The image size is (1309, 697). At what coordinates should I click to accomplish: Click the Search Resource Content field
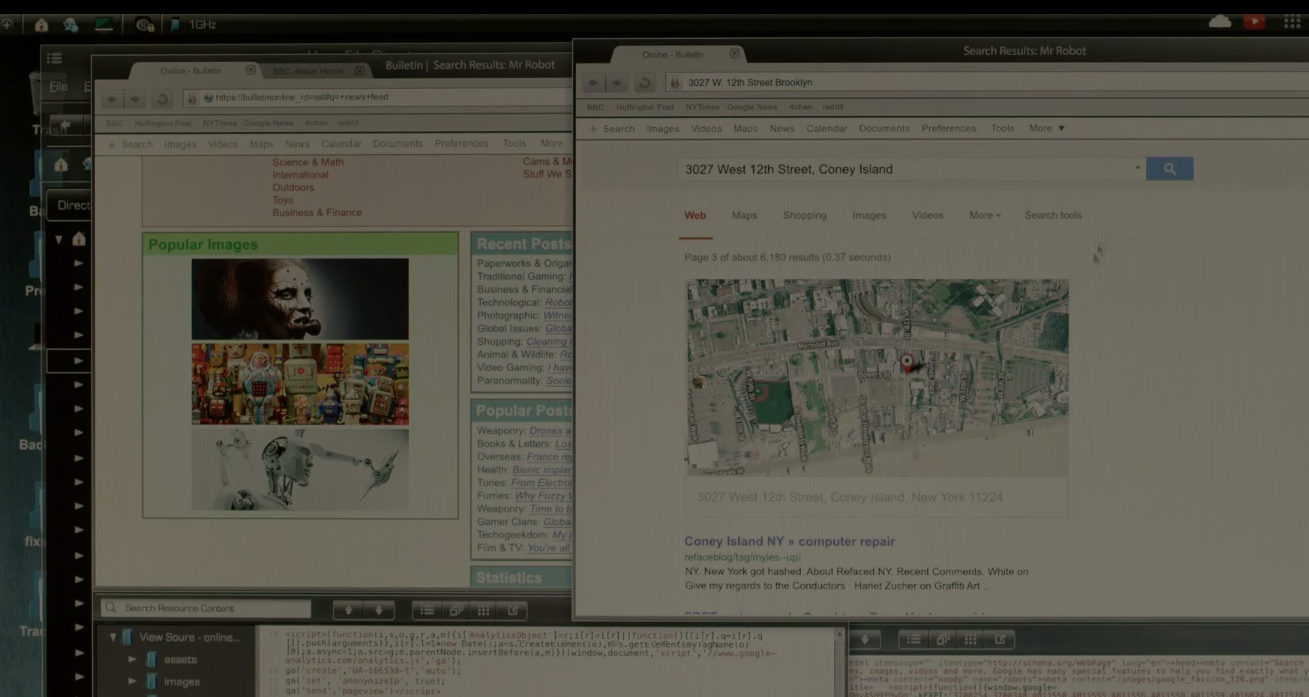pyautogui.click(x=206, y=608)
